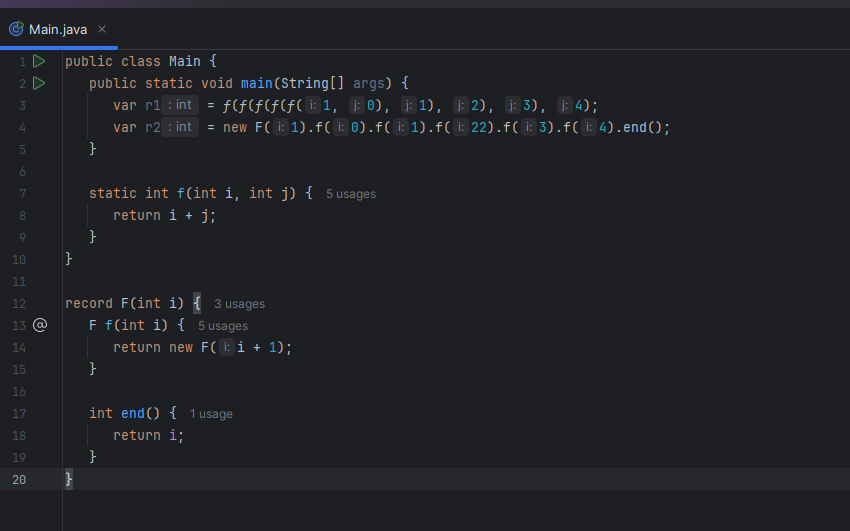Click 'String[]' type in main signature
This screenshot has height=531, width=850.
click(312, 83)
